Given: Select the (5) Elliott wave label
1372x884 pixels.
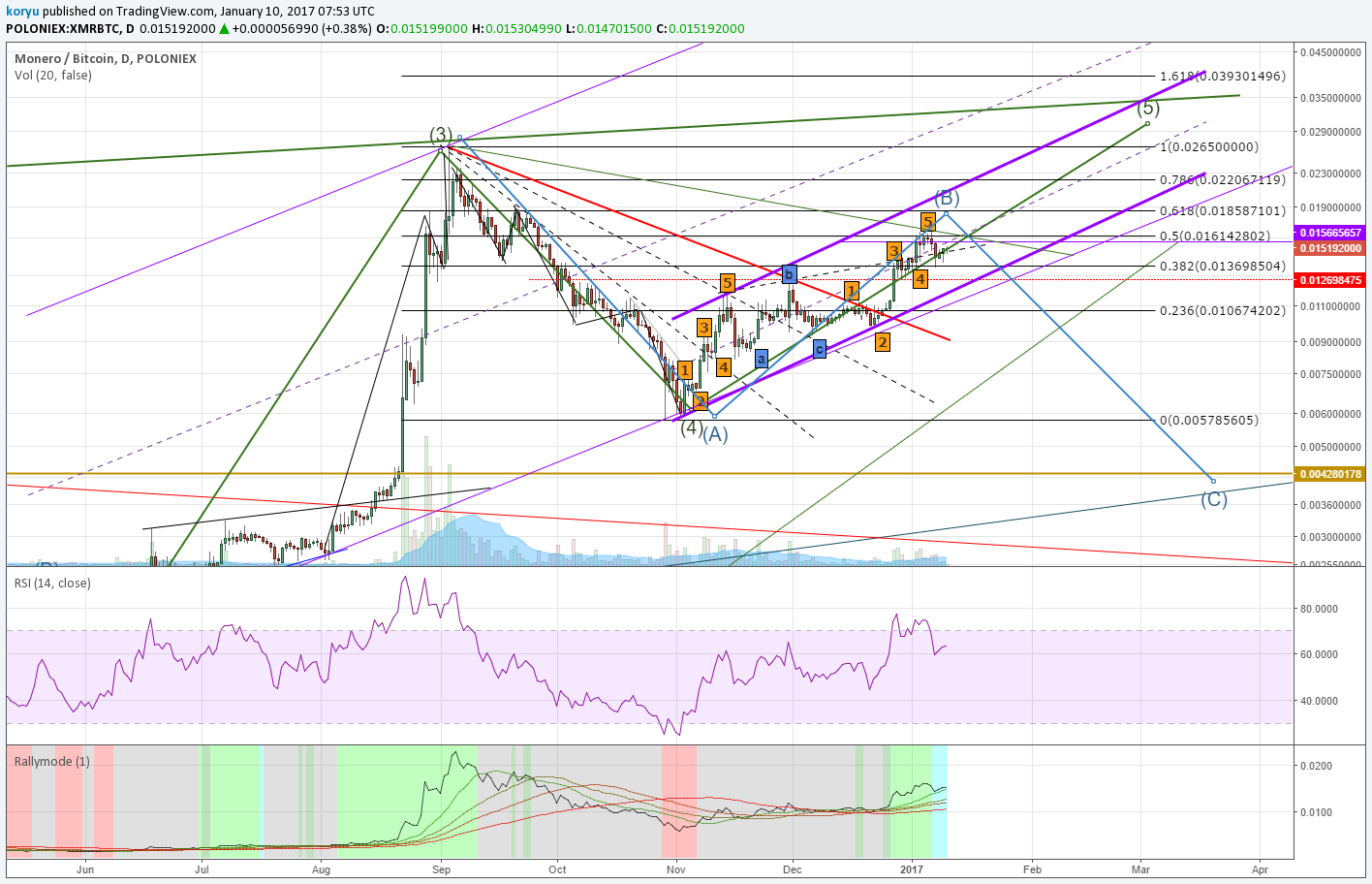Looking at the screenshot, I should coord(1148,108).
